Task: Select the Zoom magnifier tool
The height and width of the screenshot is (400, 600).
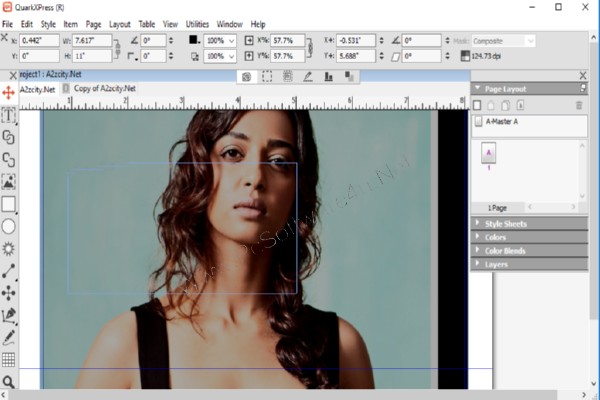Action: coord(8,382)
